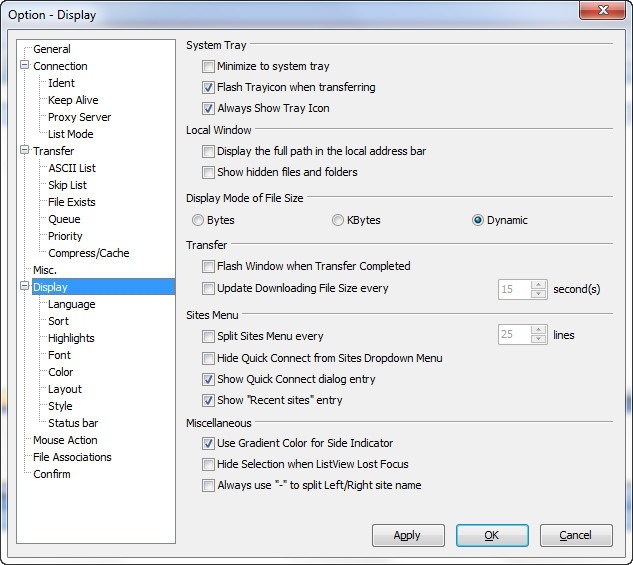Collapse the Display tree node

[25, 286]
